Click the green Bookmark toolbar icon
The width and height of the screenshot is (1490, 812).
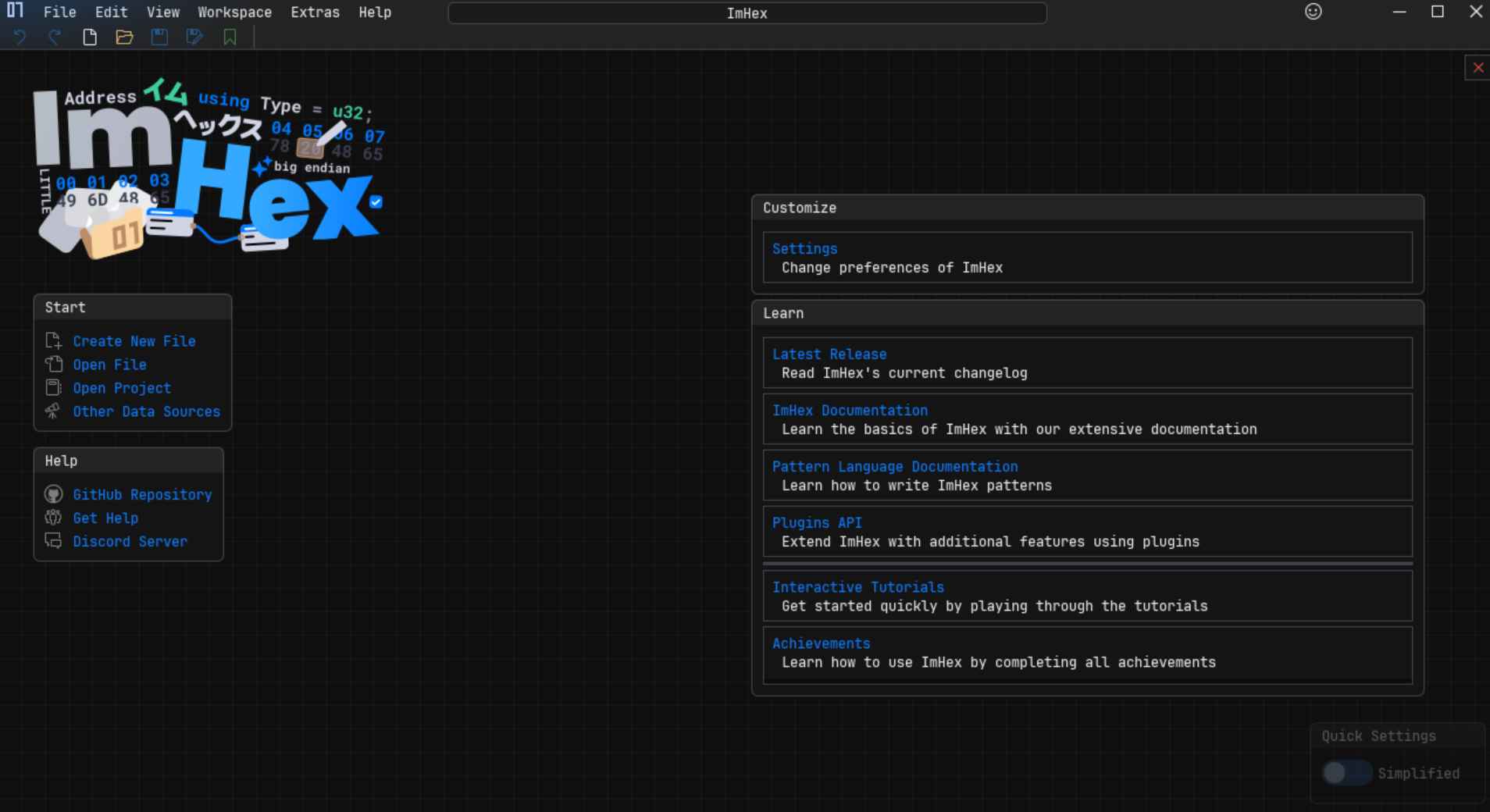229,37
